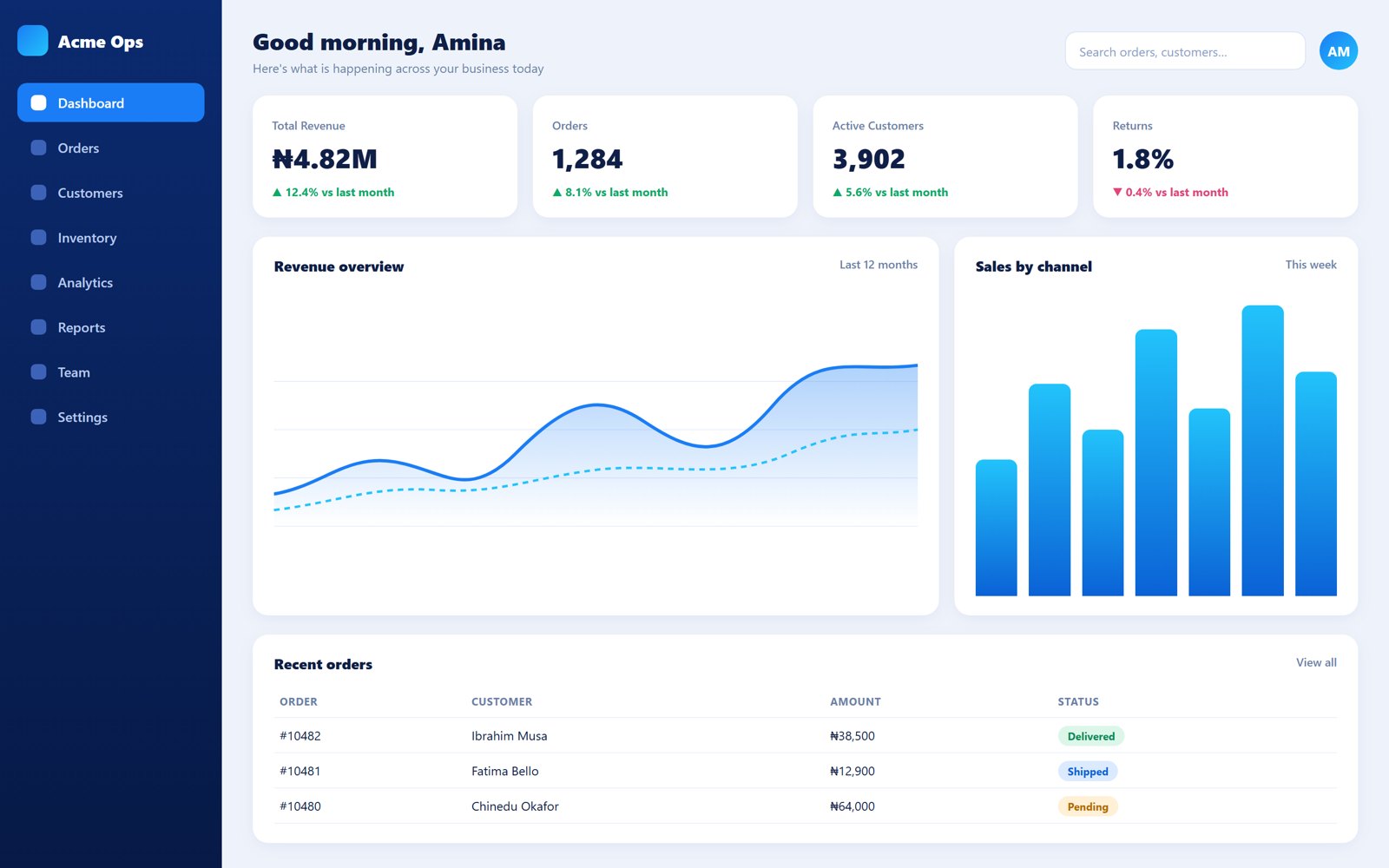1389x868 pixels.
Task: Click the CUSTOMER column header
Action: (502, 701)
